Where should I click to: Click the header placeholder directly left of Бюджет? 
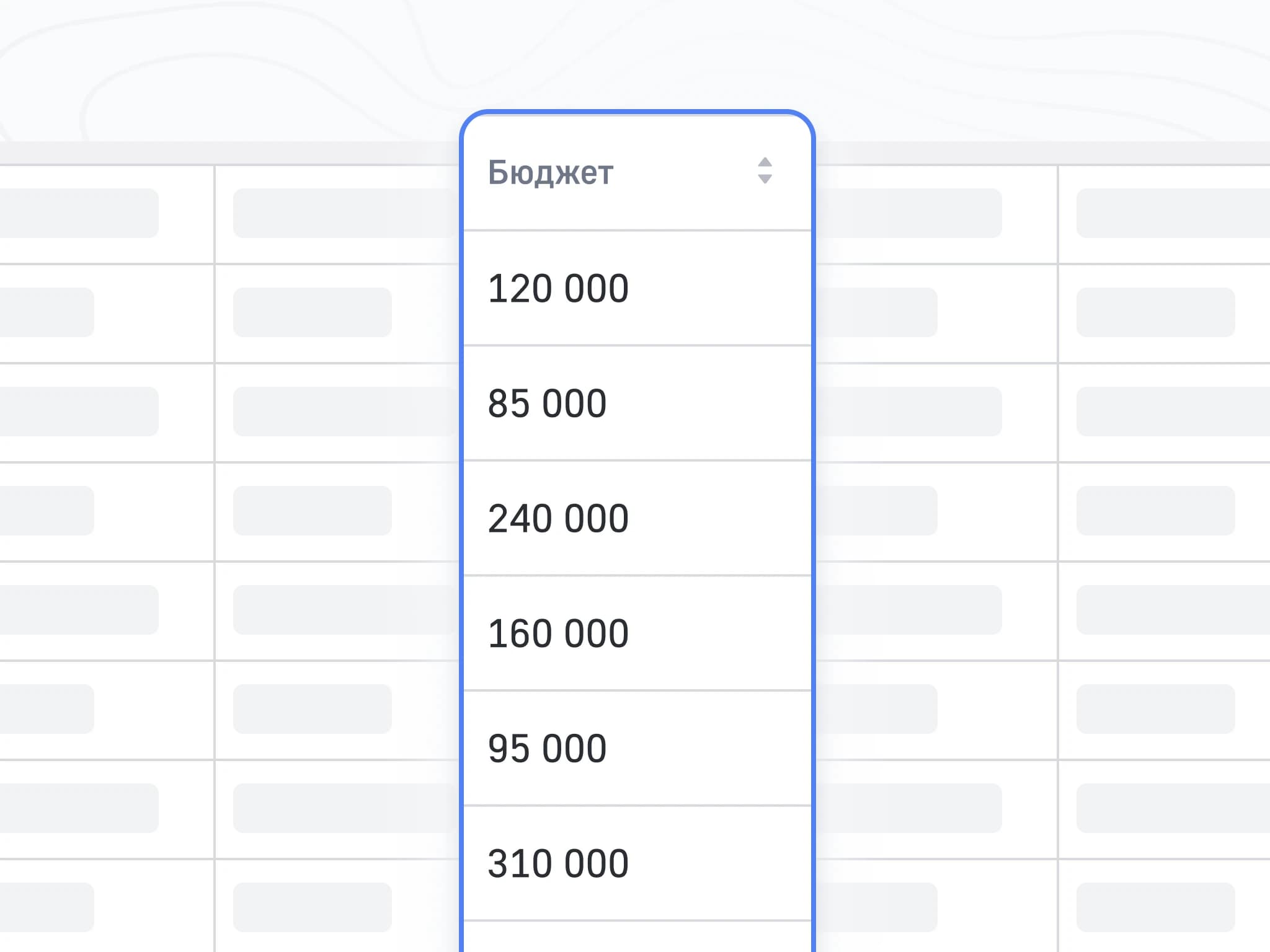(346, 213)
